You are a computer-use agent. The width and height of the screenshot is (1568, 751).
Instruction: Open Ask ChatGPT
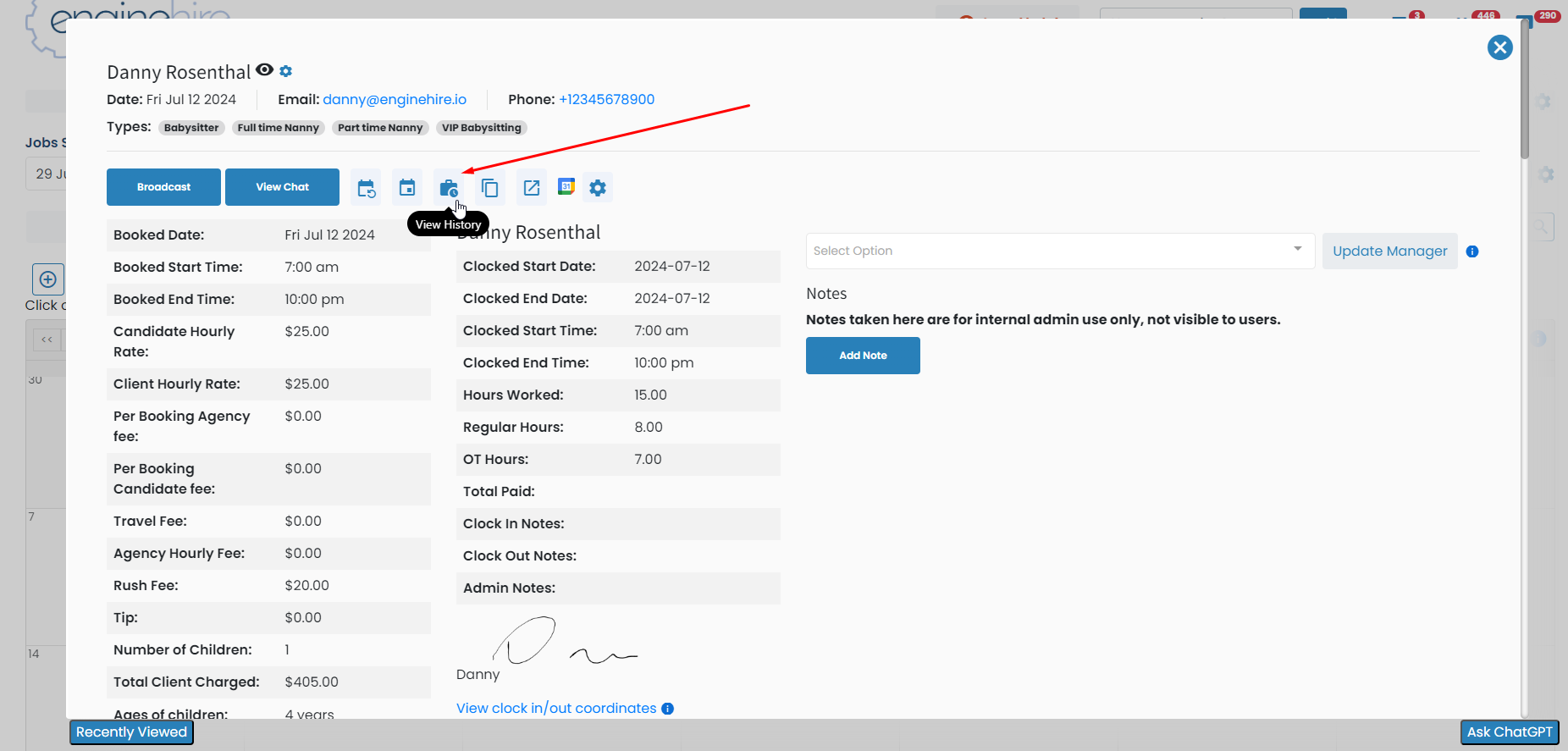click(1510, 732)
